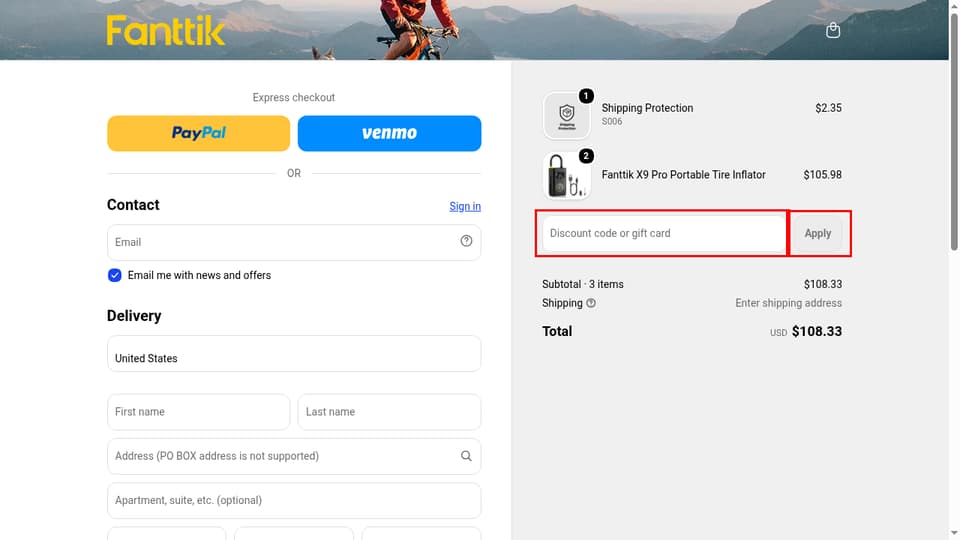Click the 'Express checkout' label
Viewport: 960px width, 540px height.
[x=294, y=97]
